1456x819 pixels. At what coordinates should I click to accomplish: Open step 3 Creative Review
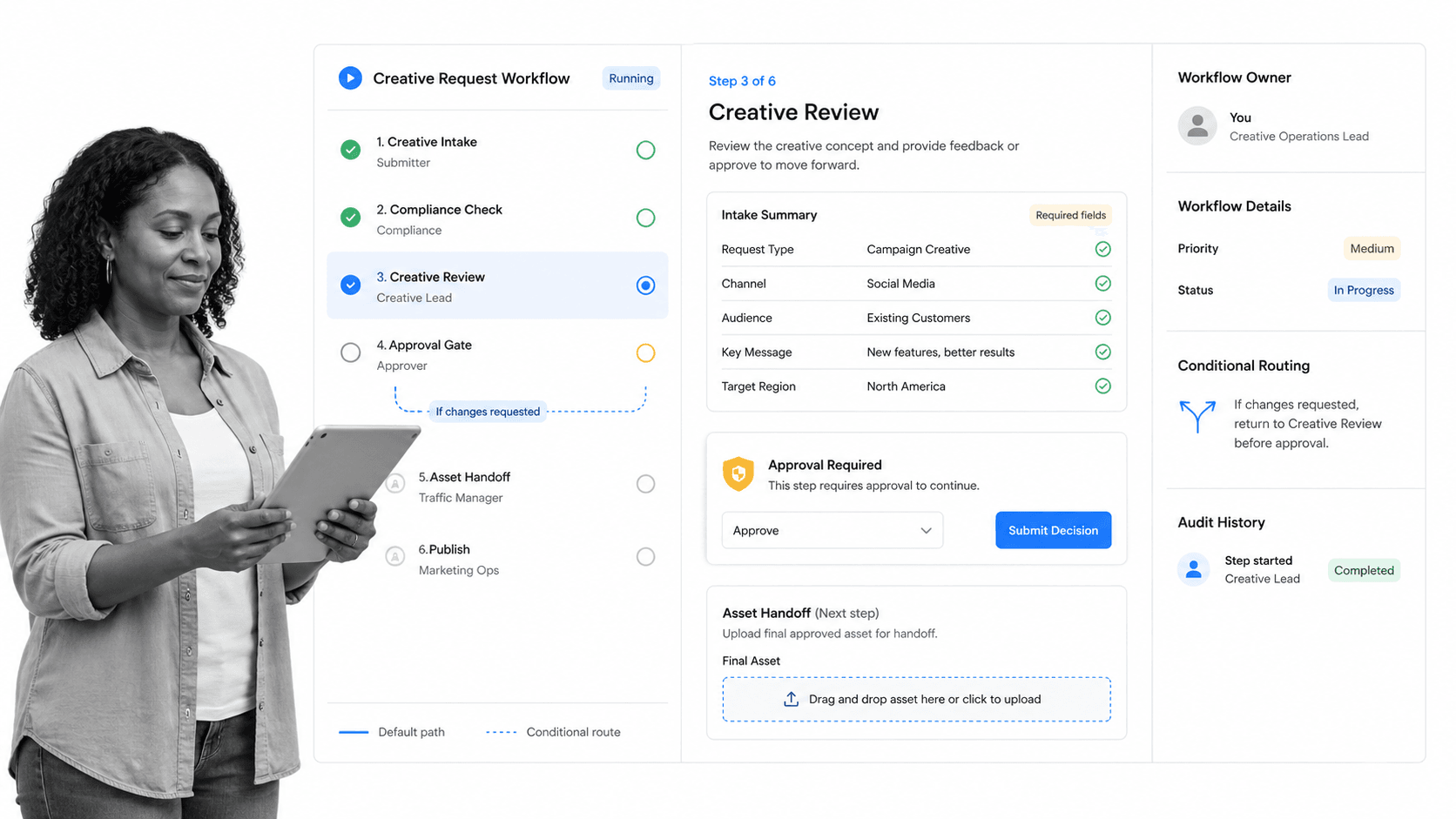pos(497,285)
